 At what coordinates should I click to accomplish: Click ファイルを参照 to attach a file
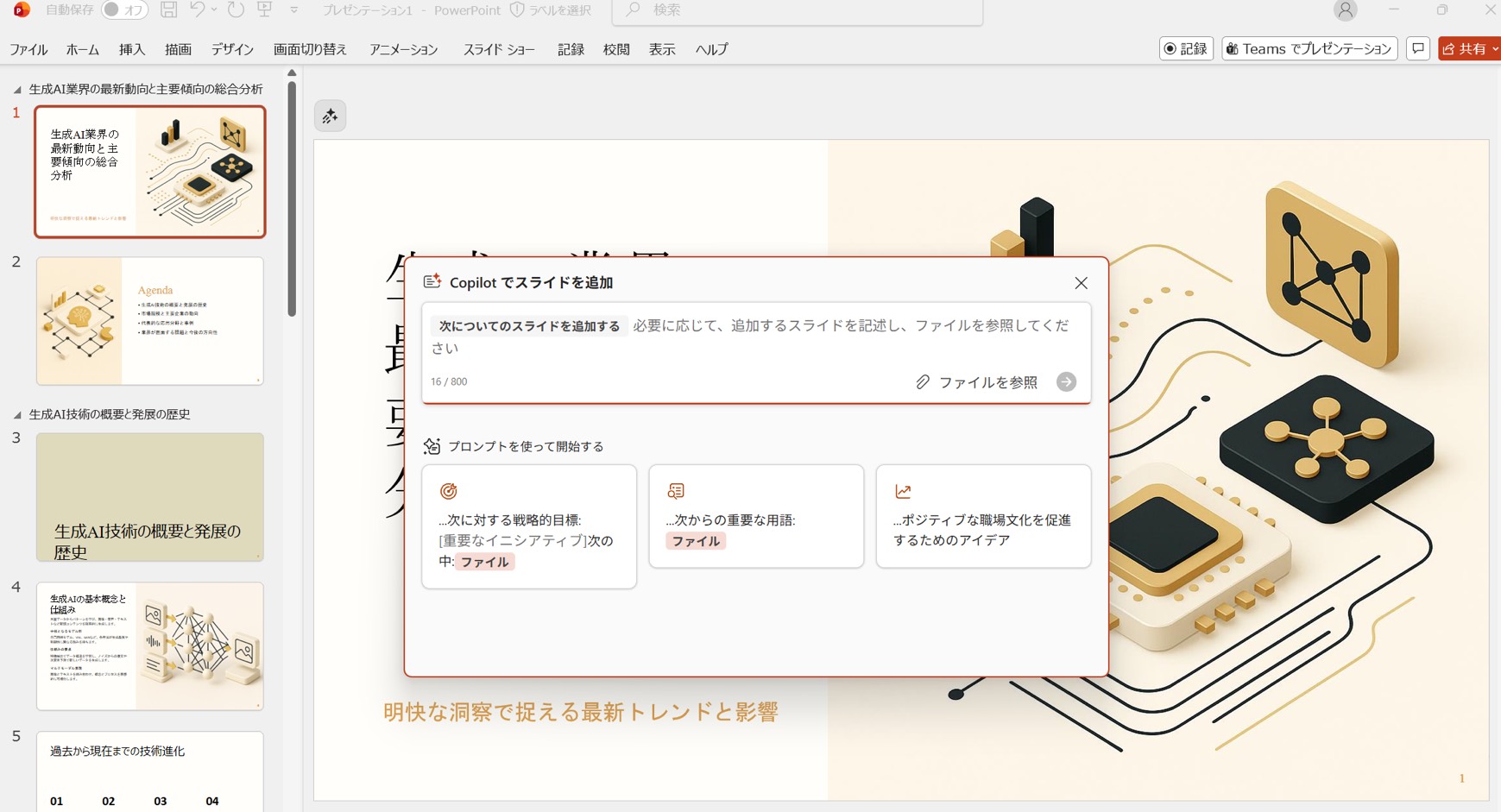pyautogui.click(x=977, y=382)
